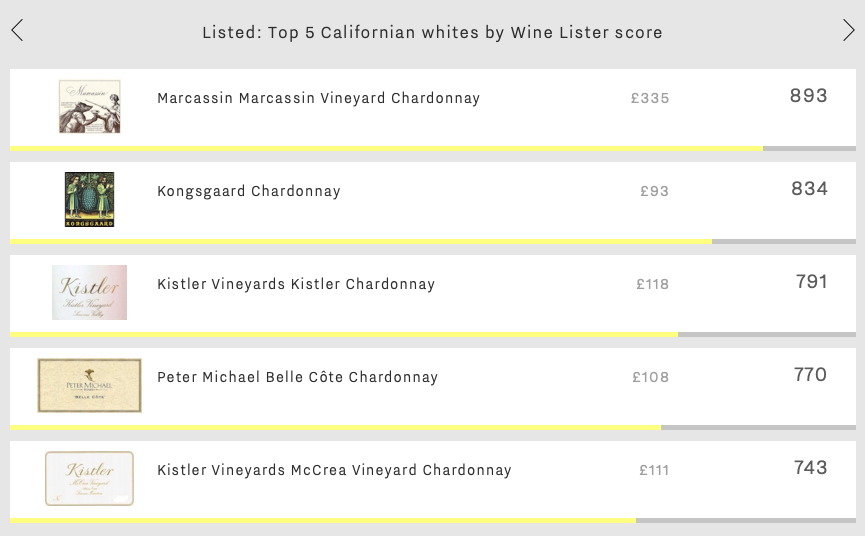Image resolution: width=865 pixels, height=536 pixels.
Task: Open Peter Michael Belle Côte Chardonnay
Action: pyautogui.click(x=297, y=377)
